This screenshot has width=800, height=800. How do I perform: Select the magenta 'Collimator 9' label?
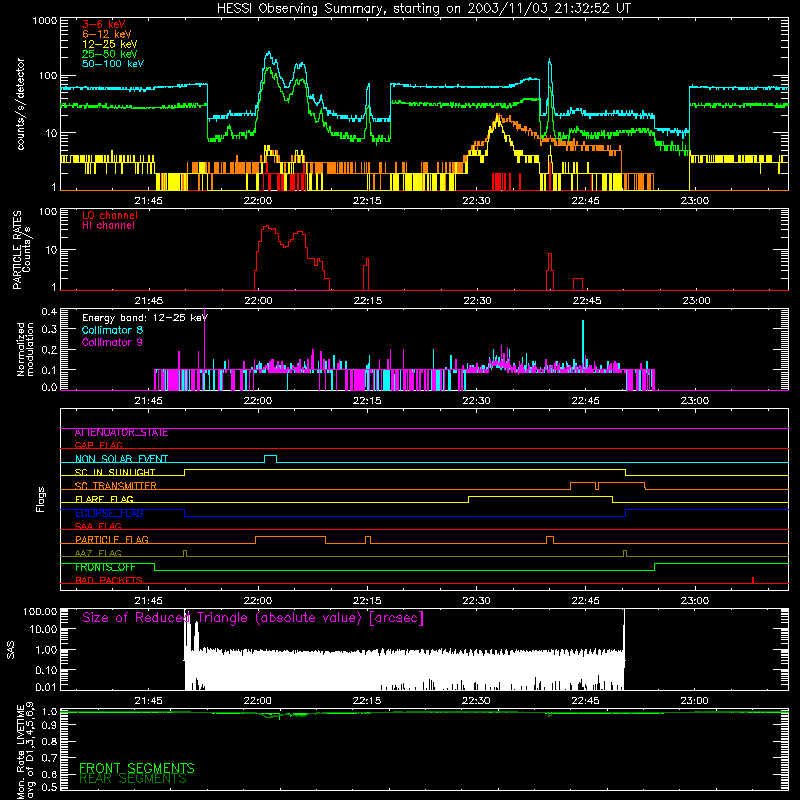(112, 342)
